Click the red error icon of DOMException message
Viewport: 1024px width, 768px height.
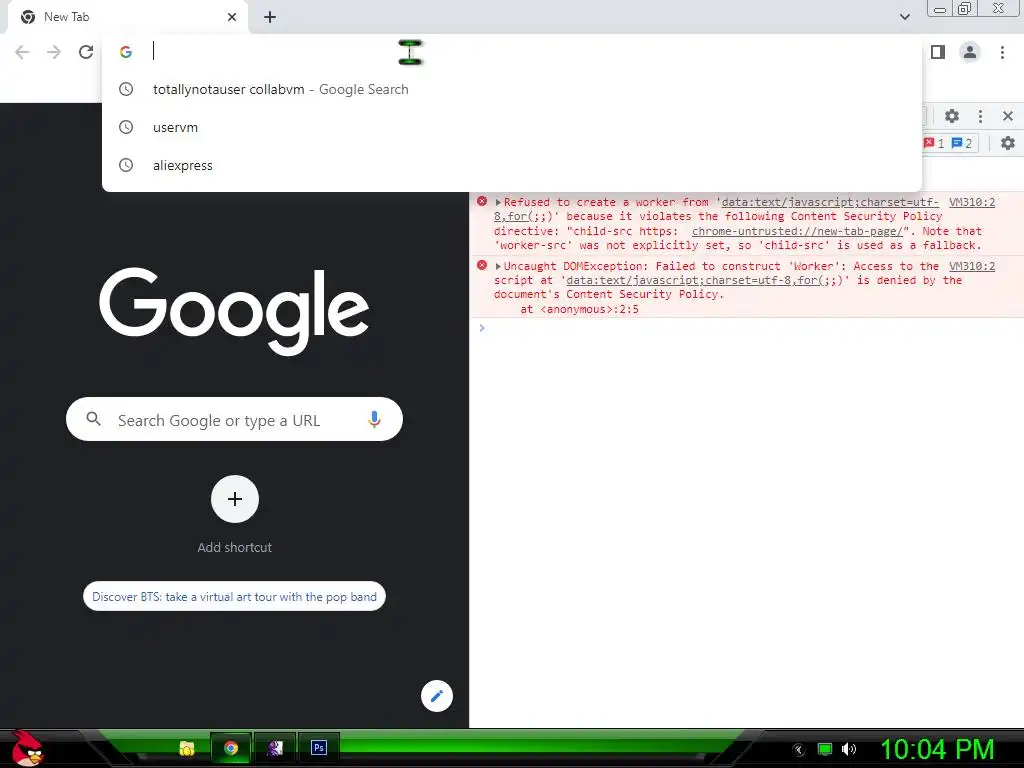click(482, 265)
